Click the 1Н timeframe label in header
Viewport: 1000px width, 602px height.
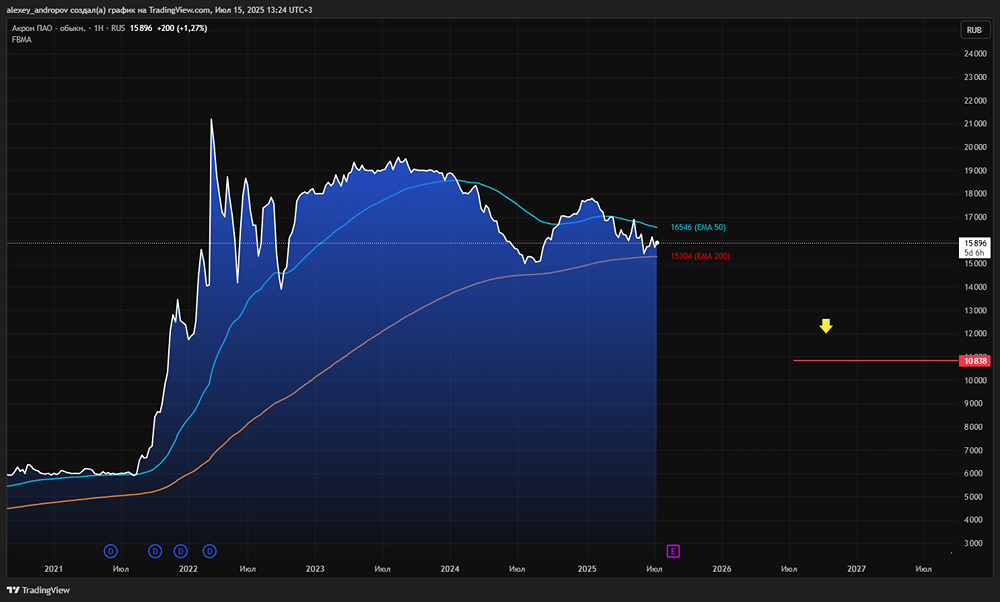click(99, 28)
